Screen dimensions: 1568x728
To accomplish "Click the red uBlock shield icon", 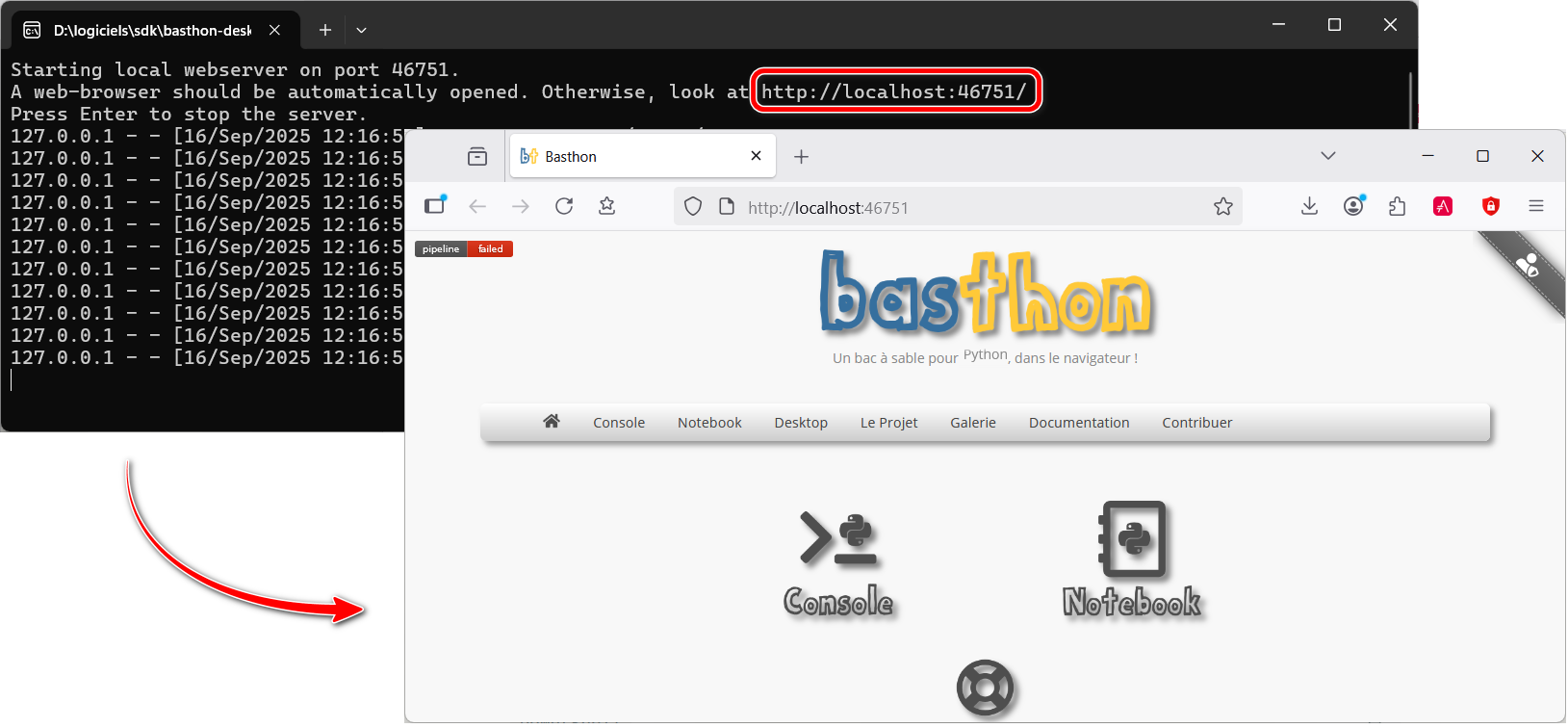I will (1490, 206).
